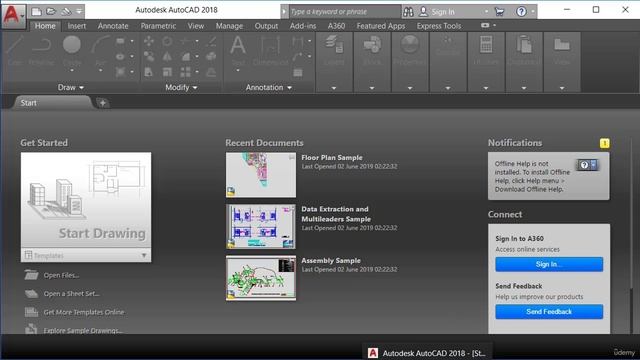
Task: Click the Start Drawing tile
Action: point(86,200)
